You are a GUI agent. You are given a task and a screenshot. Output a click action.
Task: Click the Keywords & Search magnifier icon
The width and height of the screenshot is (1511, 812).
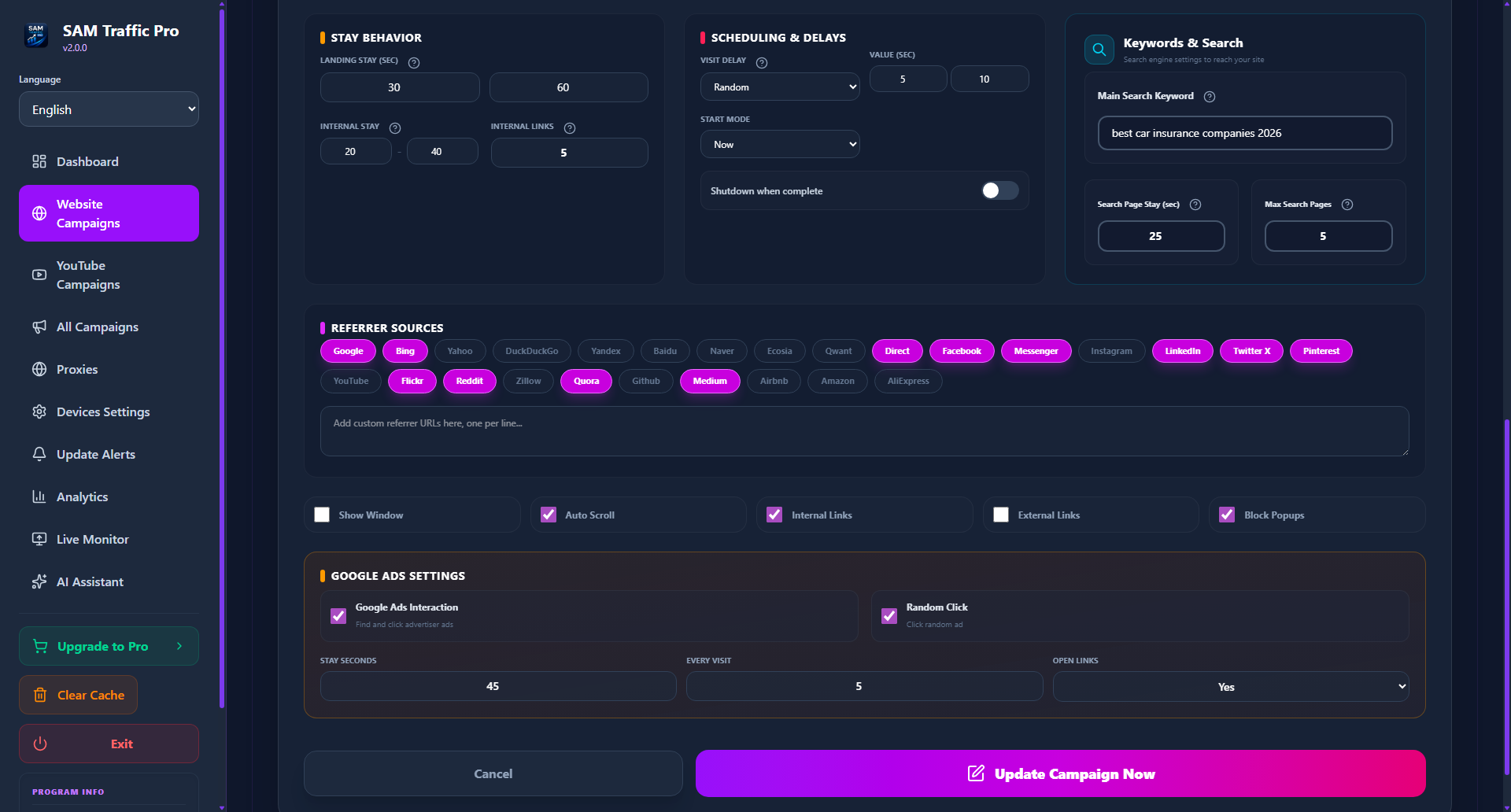1099,50
